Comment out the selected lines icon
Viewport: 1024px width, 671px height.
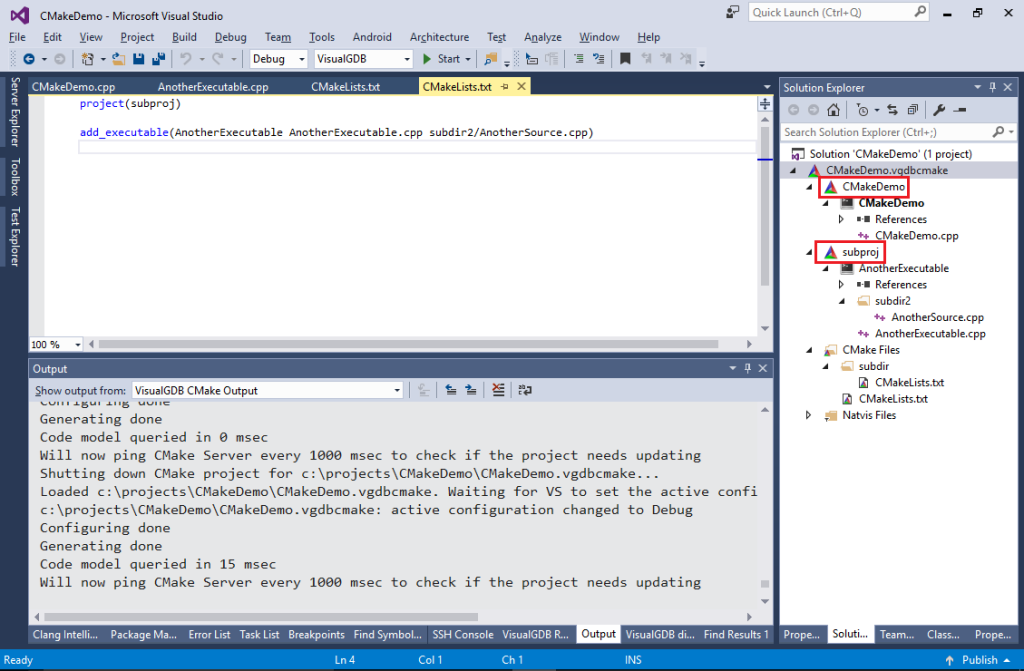point(579,59)
